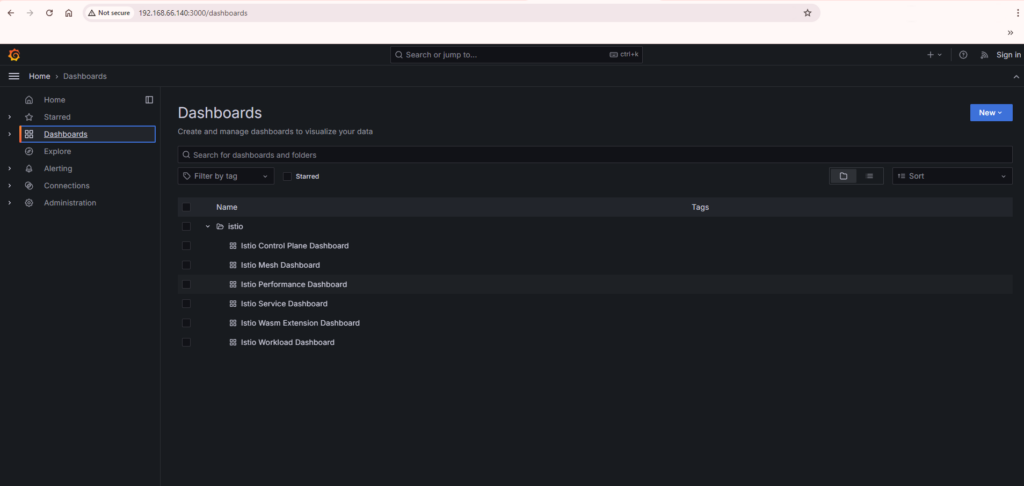Open the news feed RSS icon
Image resolution: width=1024 pixels, height=486 pixels.
(x=984, y=55)
